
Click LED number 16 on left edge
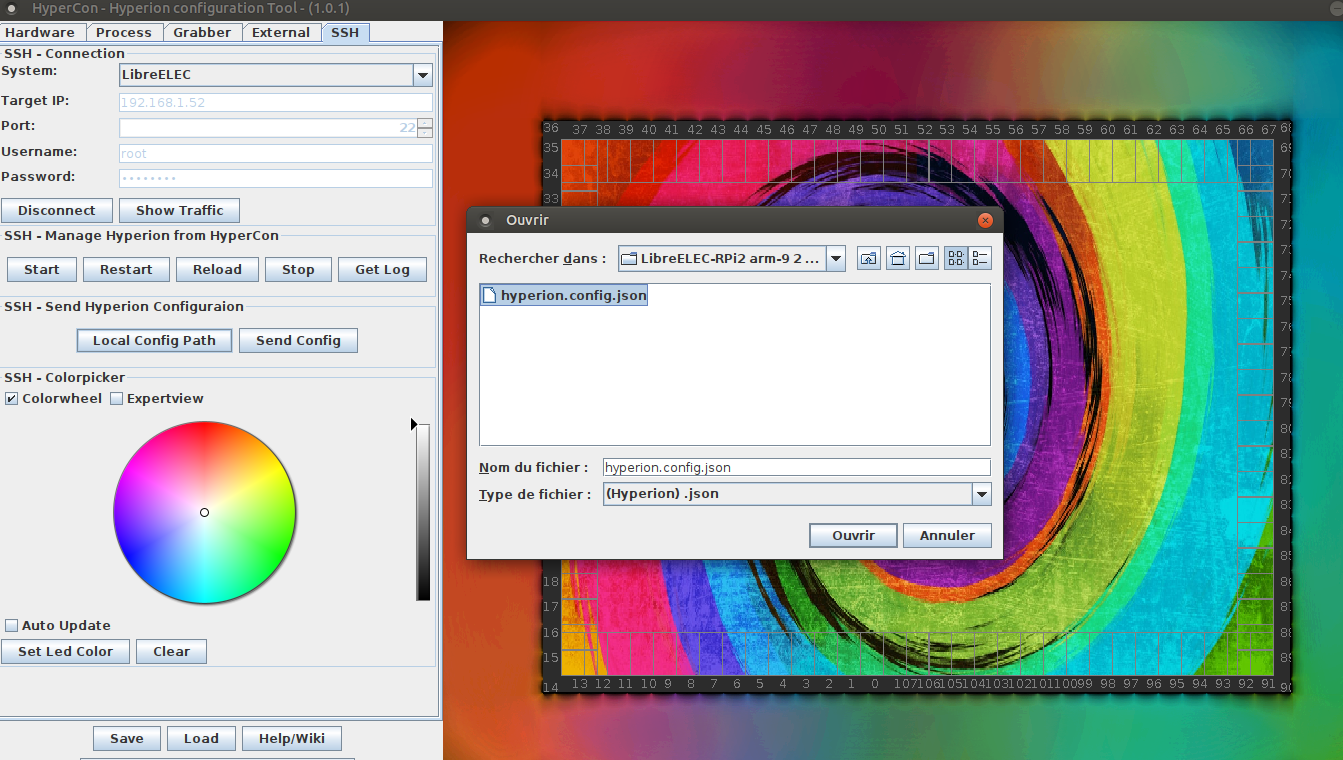pos(551,632)
